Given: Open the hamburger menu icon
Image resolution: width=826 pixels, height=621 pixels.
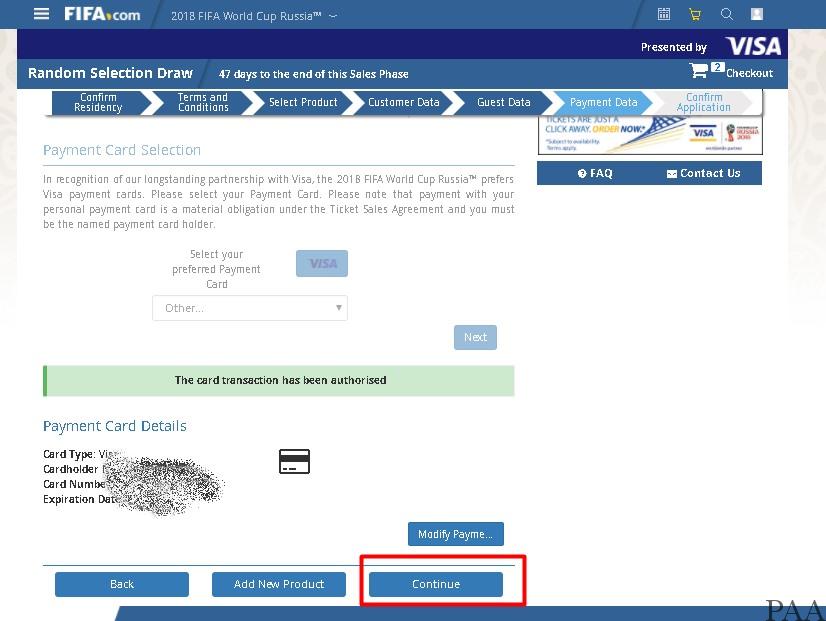Looking at the screenshot, I should tap(41, 14).
